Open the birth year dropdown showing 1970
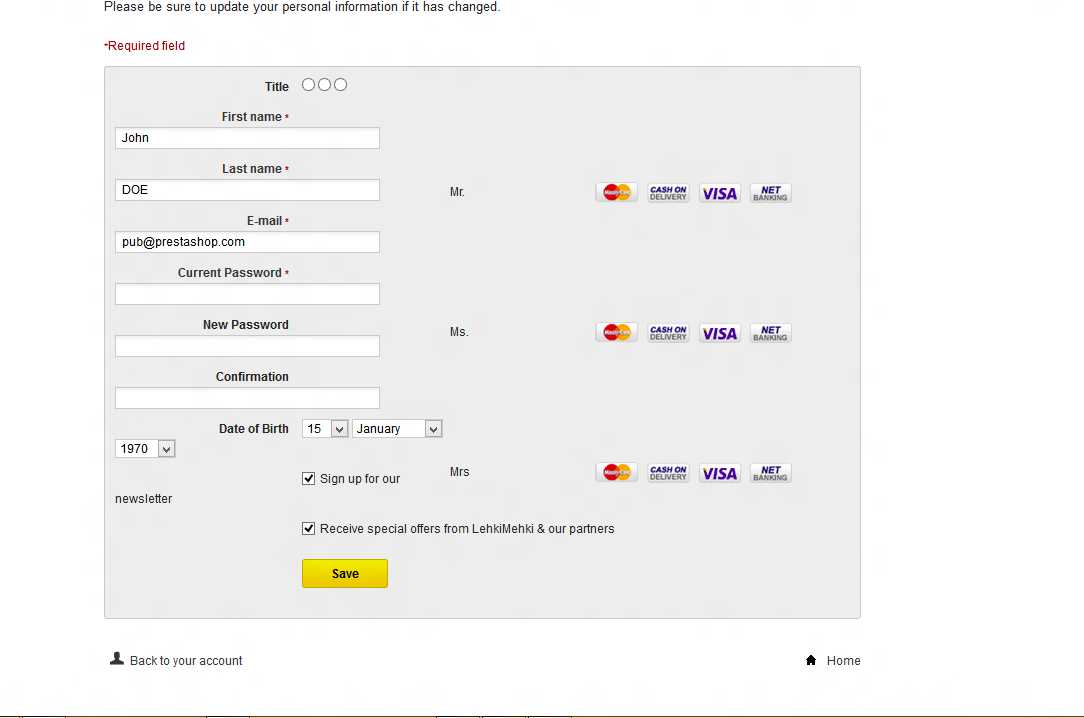The image size is (1084, 718). click(145, 448)
